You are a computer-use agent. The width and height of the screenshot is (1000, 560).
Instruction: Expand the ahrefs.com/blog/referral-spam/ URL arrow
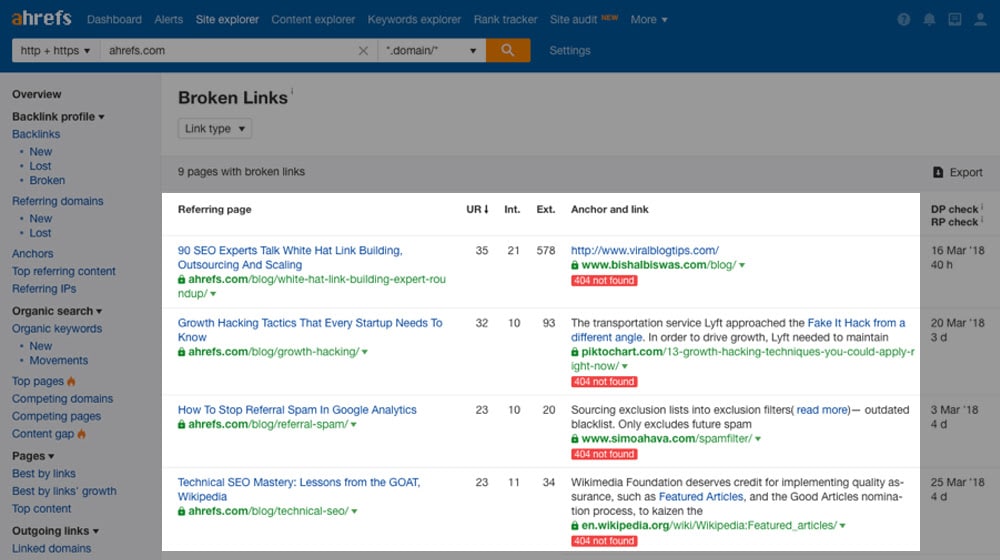pos(353,425)
